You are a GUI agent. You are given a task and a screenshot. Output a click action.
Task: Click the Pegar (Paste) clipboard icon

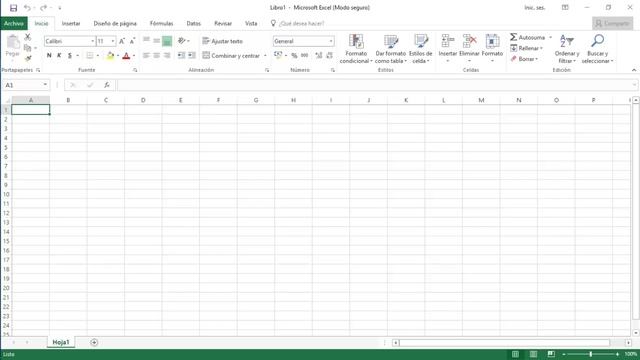pos(13,42)
